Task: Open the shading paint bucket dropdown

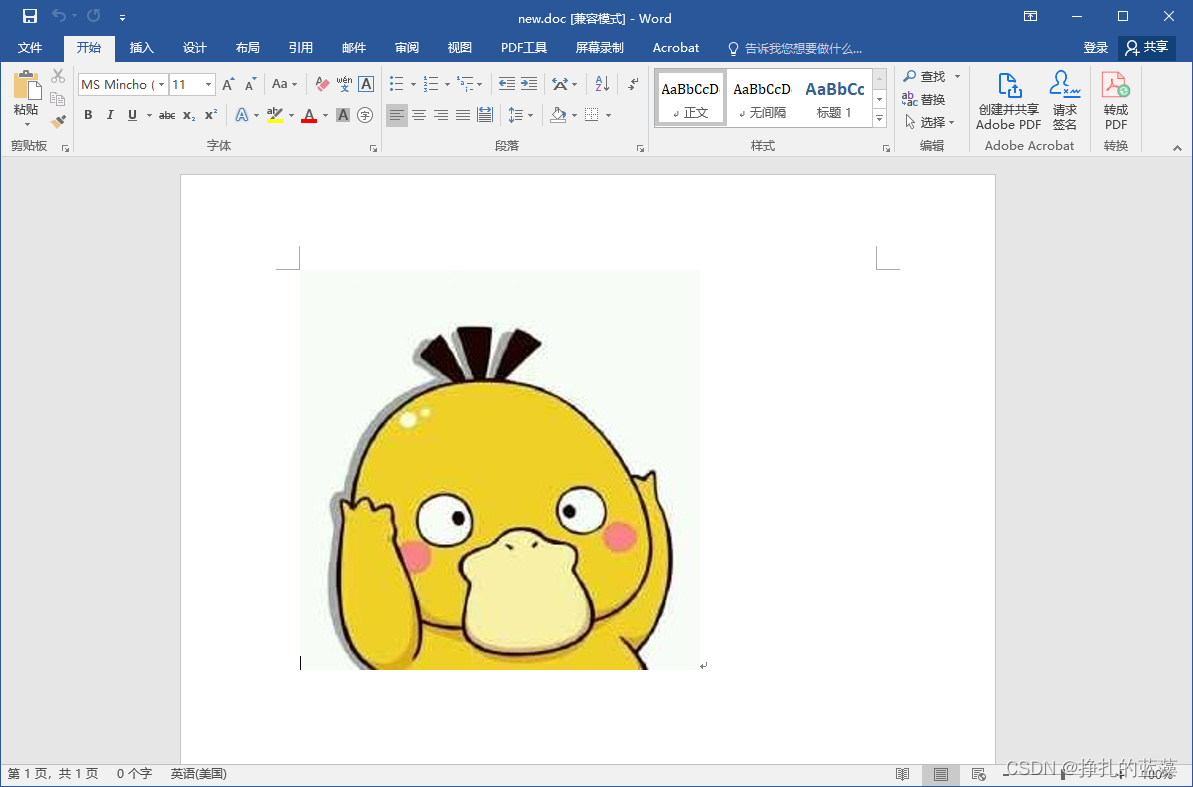Action: [x=574, y=116]
